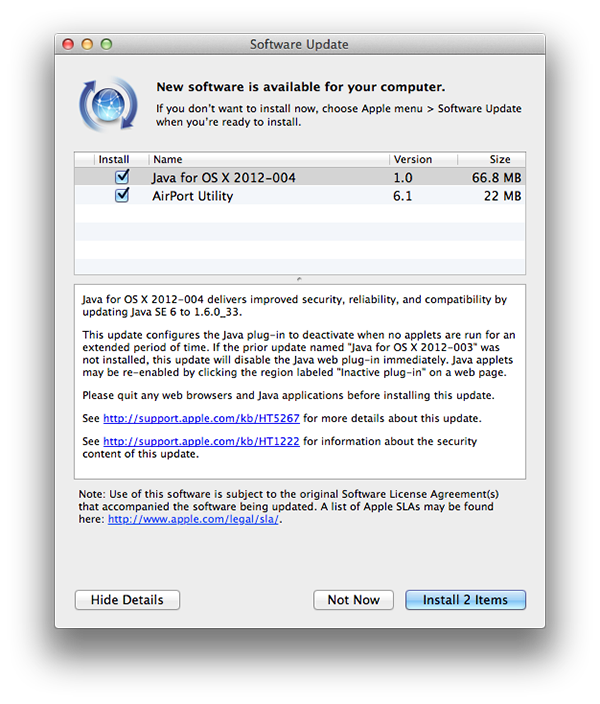Select the AirPort Utility row name
The height and width of the screenshot is (704, 600).
tap(193, 196)
